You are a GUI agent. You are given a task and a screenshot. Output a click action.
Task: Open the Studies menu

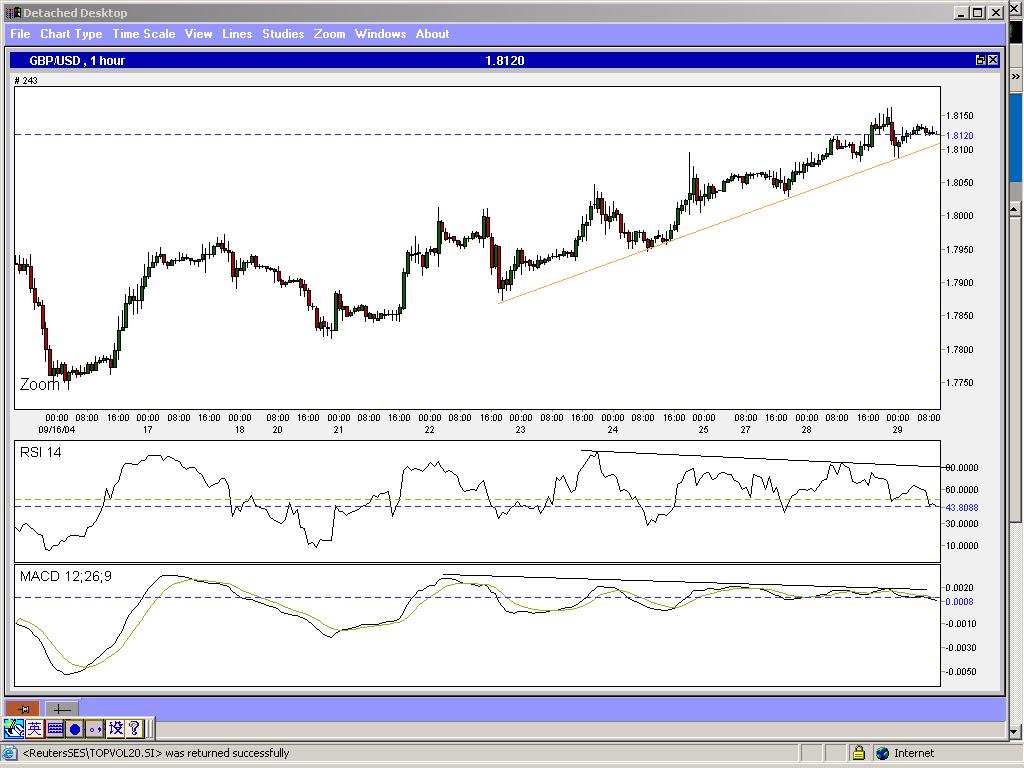point(283,34)
